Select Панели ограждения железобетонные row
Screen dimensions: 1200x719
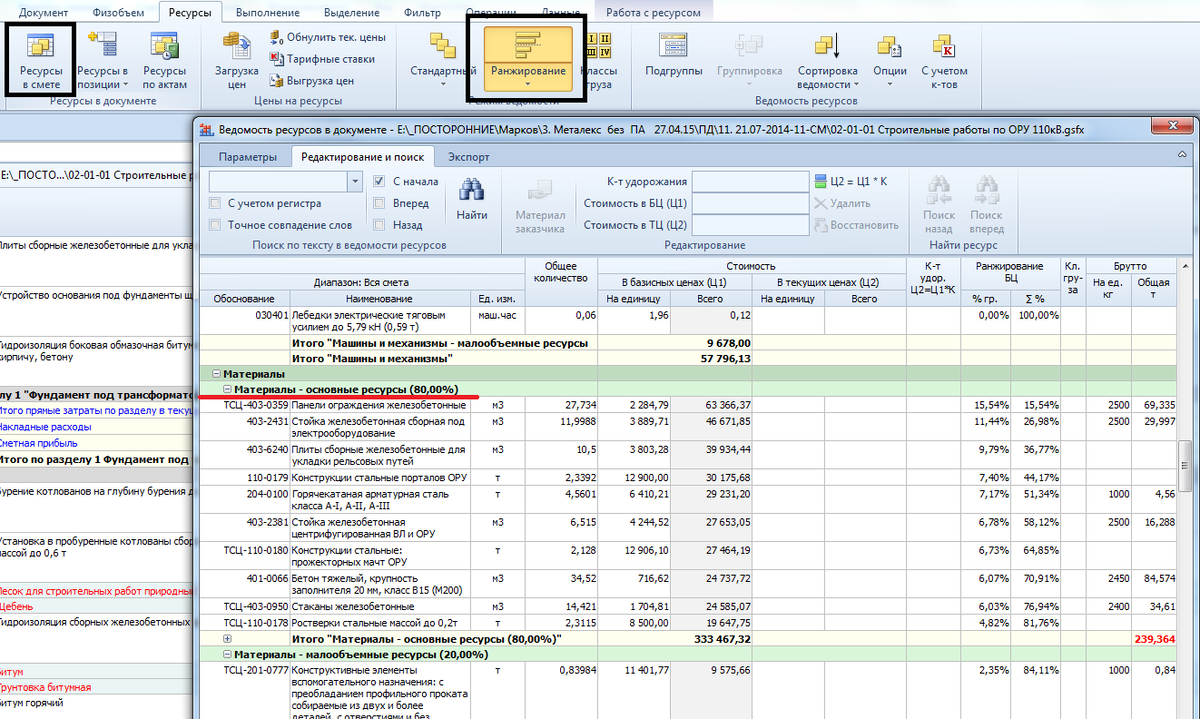click(x=690, y=405)
